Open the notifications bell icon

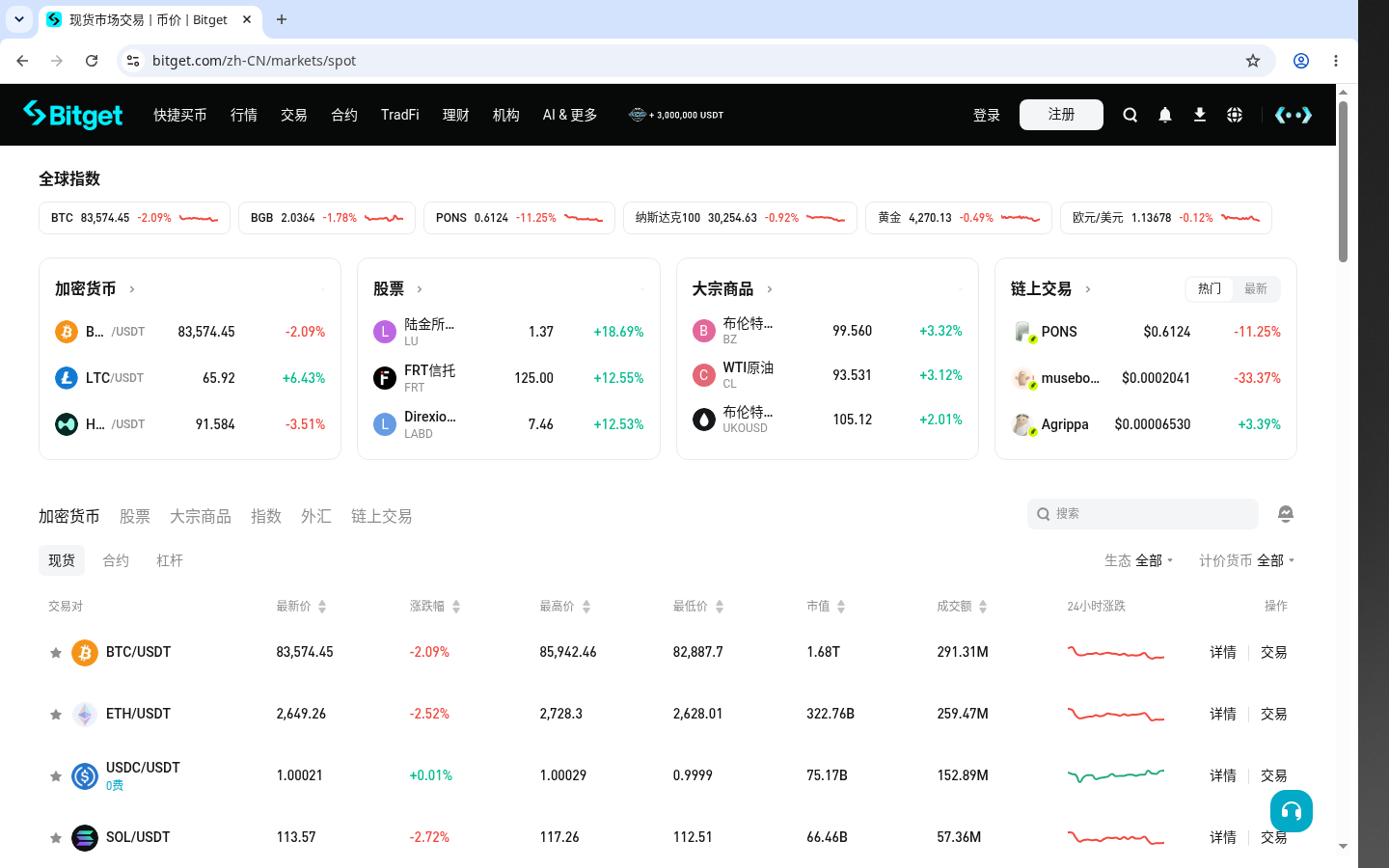(1165, 115)
